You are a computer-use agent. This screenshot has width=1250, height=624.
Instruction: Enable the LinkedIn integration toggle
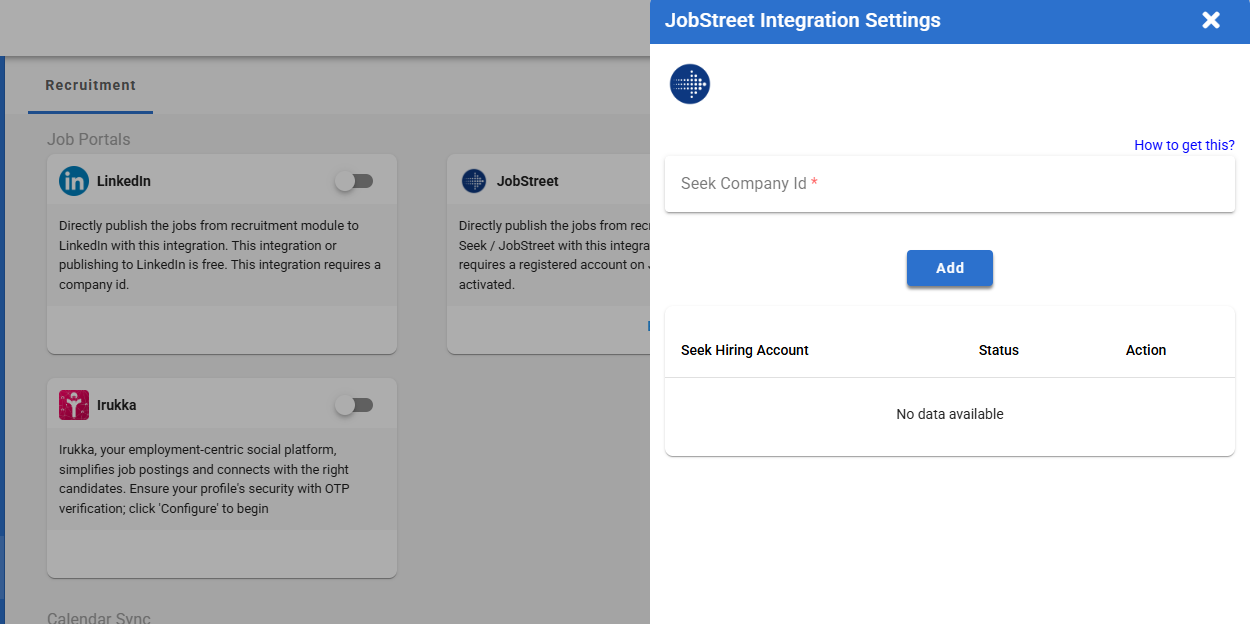point(354,181)
